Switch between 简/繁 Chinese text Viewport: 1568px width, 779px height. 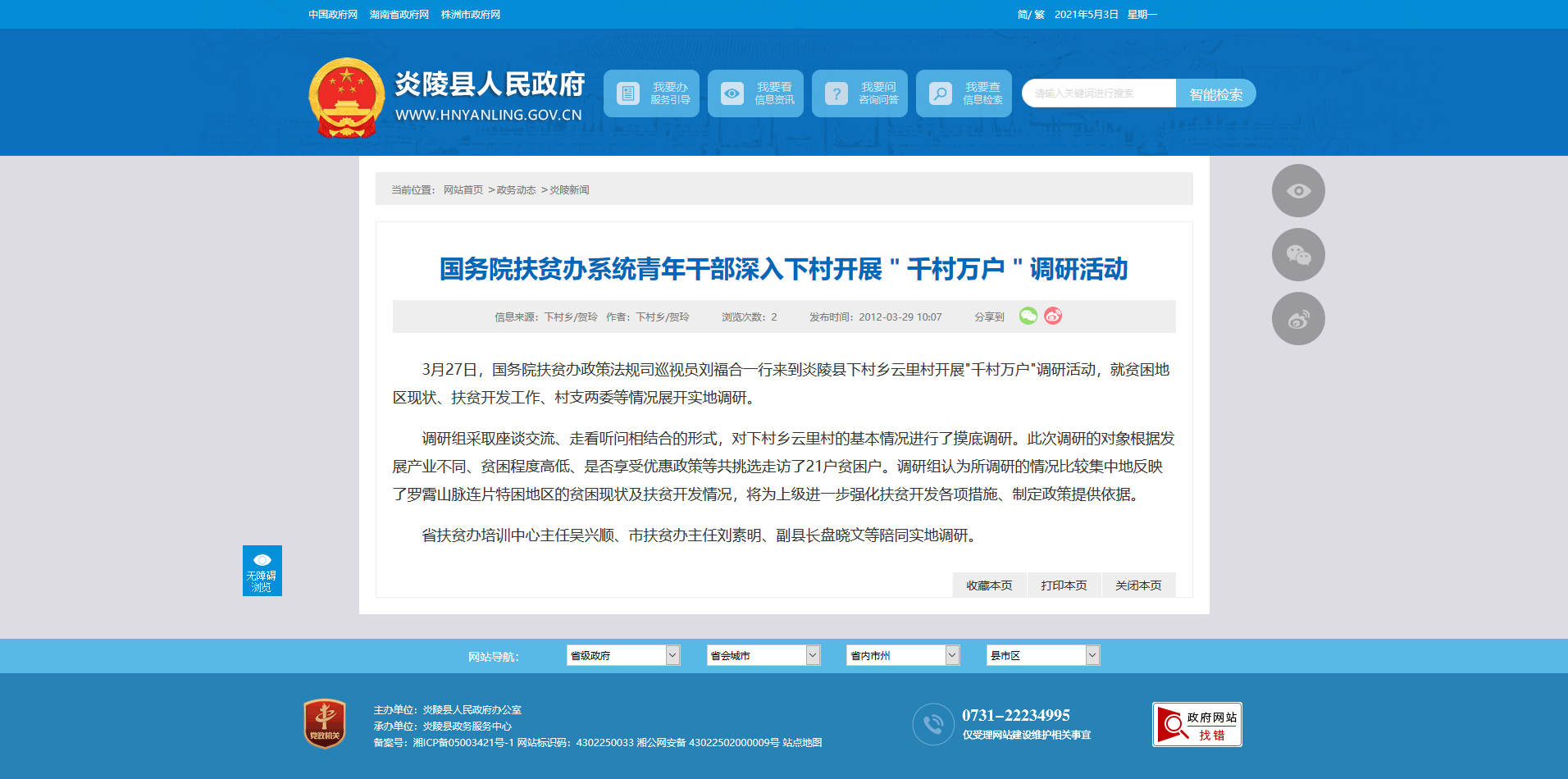[1031, 15]
